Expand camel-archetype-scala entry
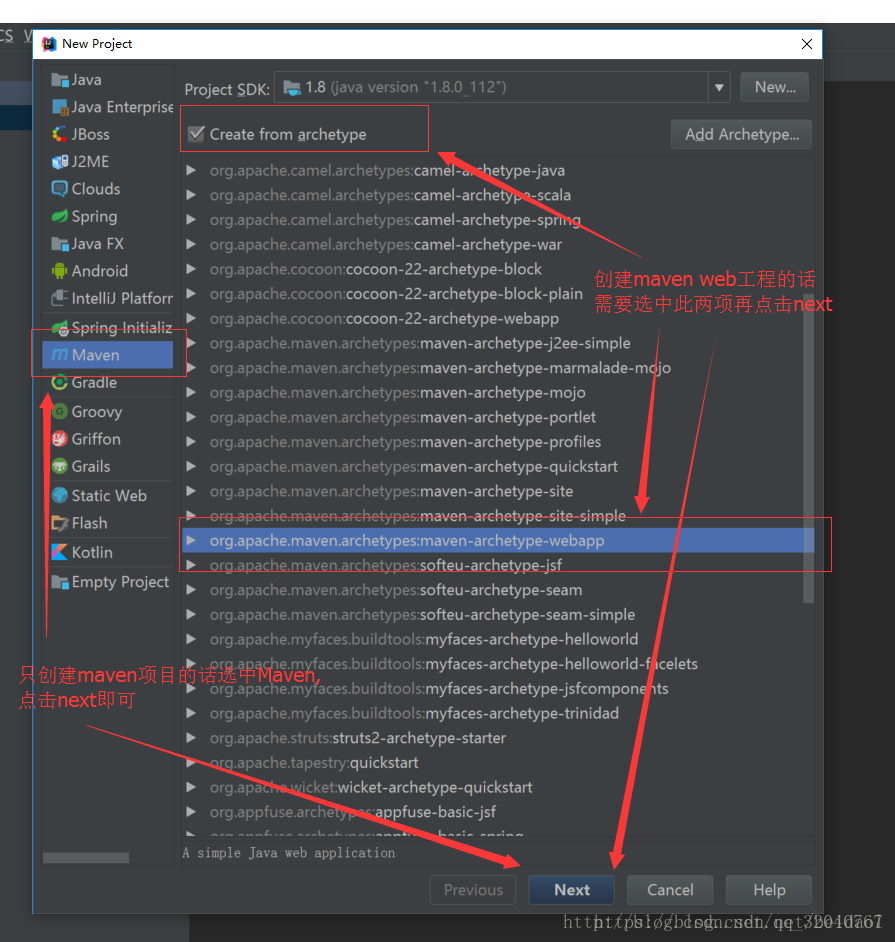The height and width of the screenshot is (942, 895). point(191,195)
